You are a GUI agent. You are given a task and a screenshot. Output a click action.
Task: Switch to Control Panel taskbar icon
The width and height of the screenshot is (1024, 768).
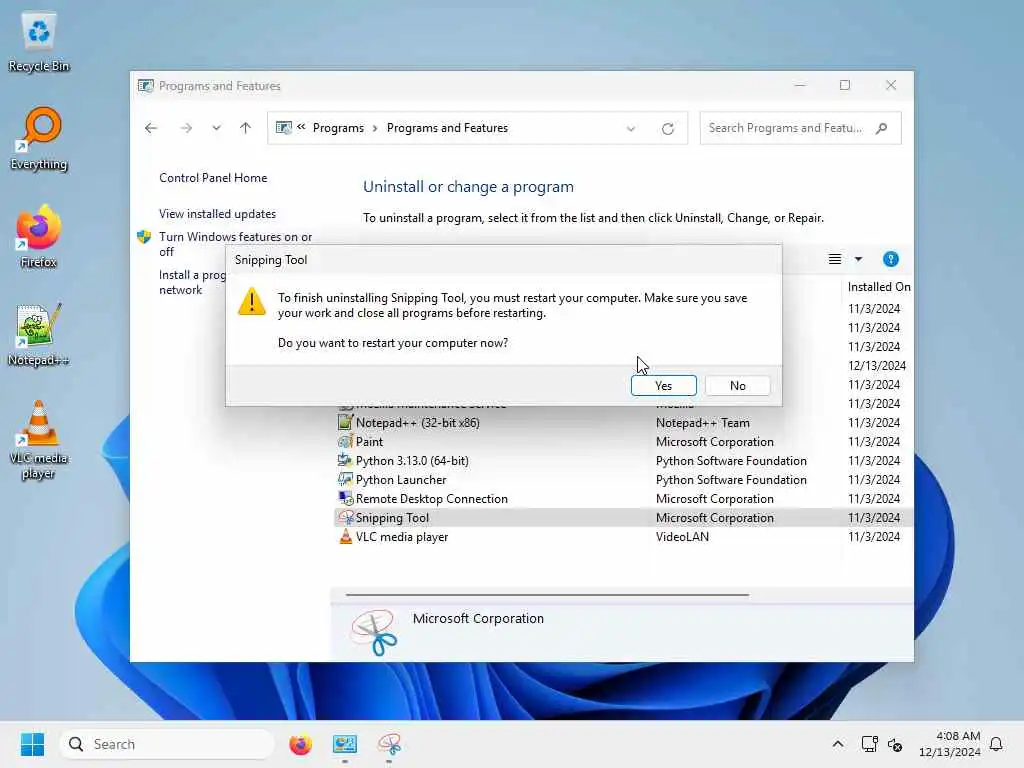[345, 744]
